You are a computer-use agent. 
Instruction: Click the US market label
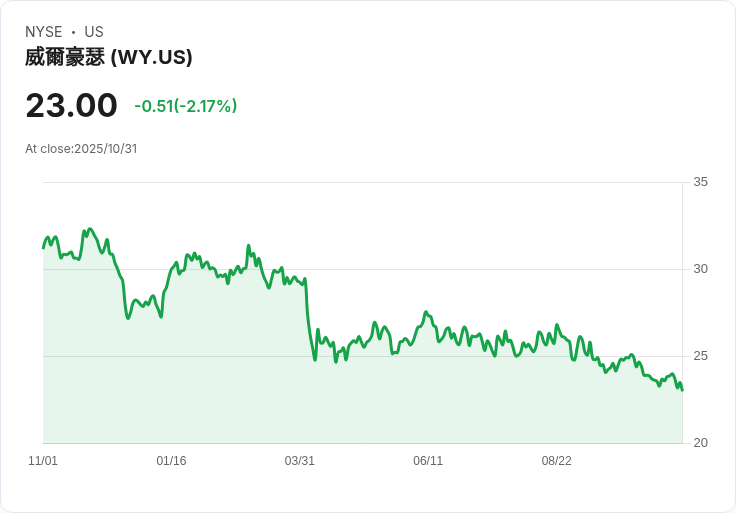pos(94,32)
